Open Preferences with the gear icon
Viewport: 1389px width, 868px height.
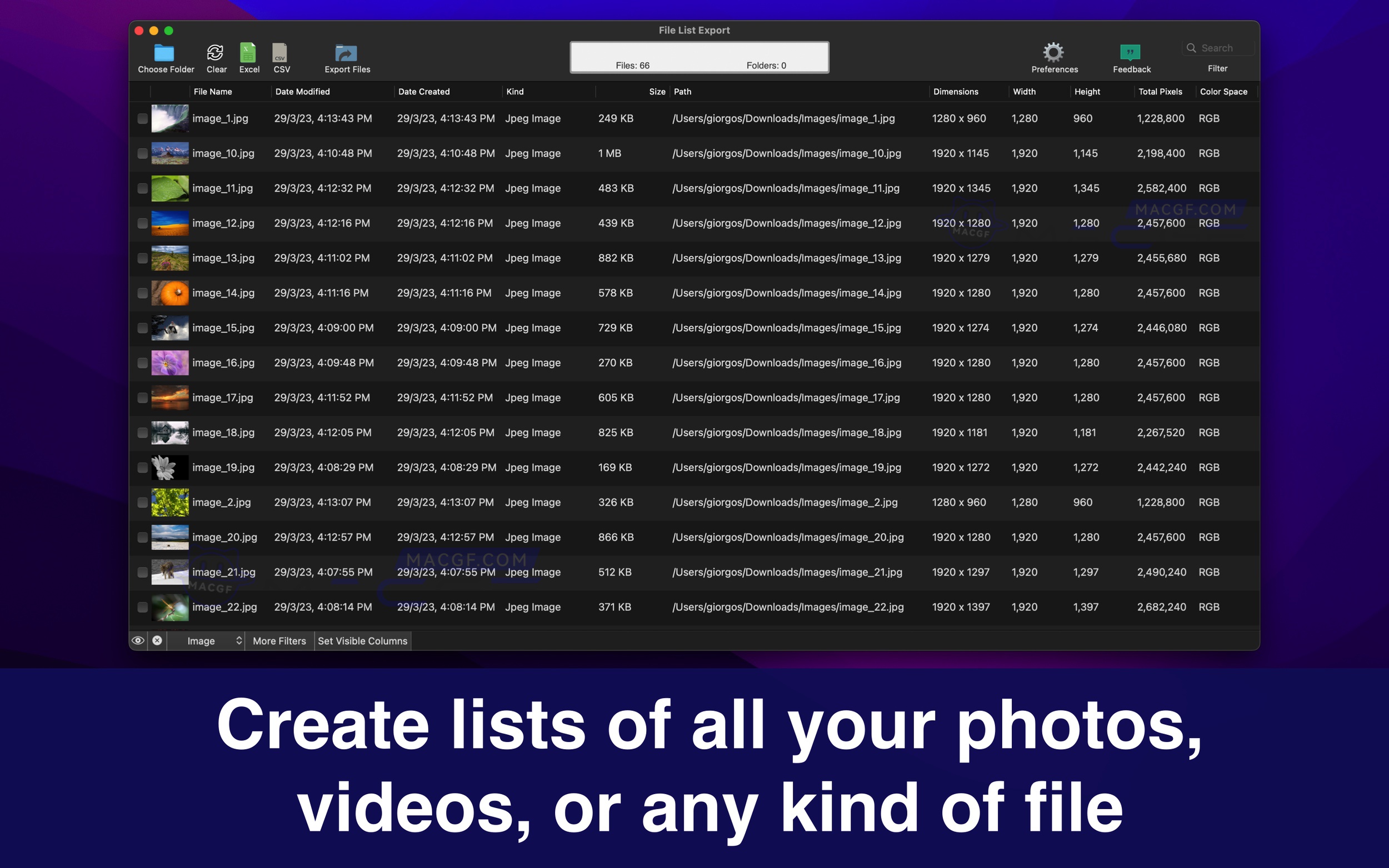(x=1054, y=53)
